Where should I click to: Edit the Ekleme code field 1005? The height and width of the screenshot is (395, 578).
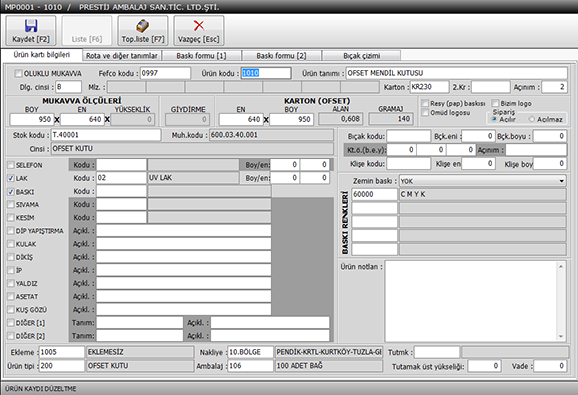coord(62,352)
